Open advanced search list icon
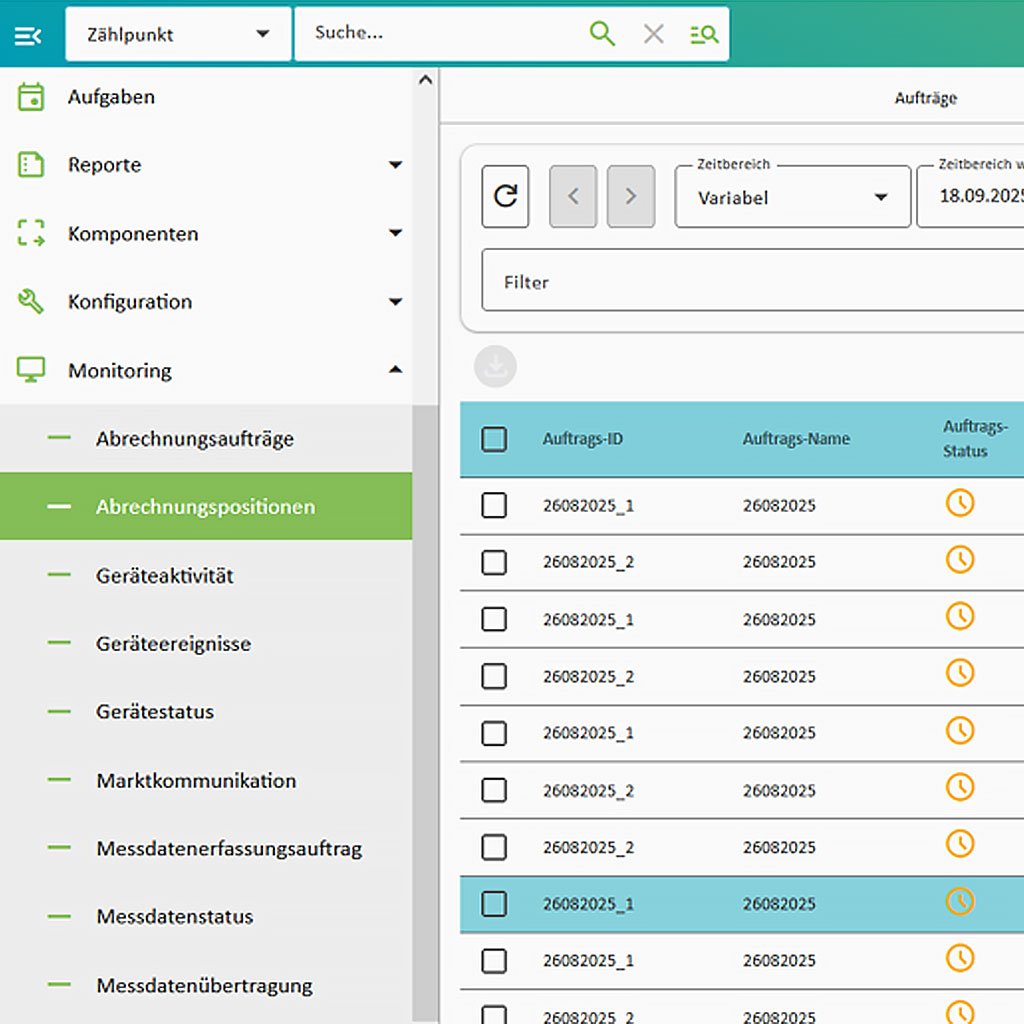1024x1024 pixels. [704, 34]
